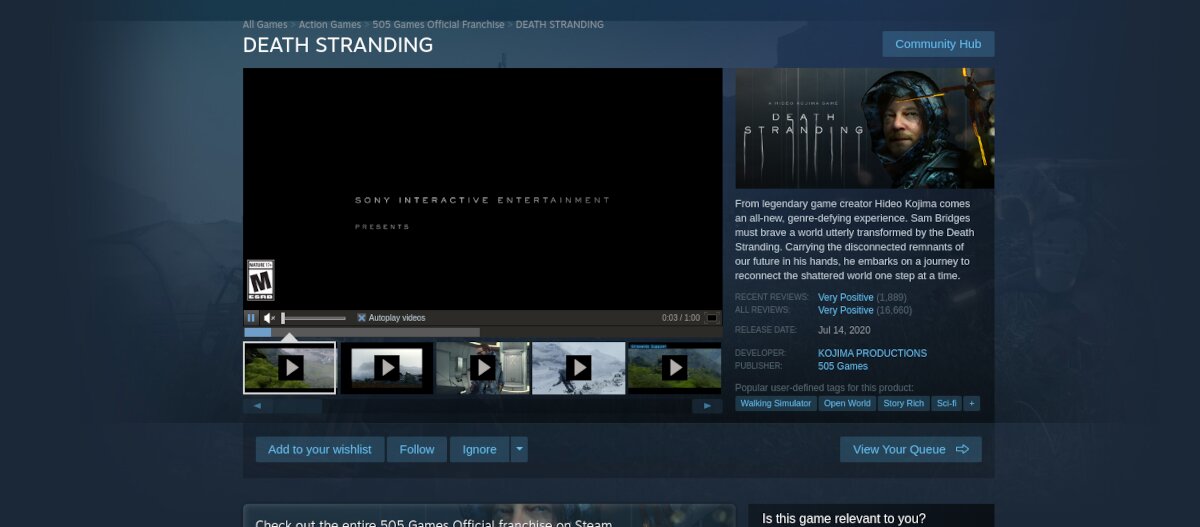
Task: Select the Open World tag
Action: click(847, 403)
